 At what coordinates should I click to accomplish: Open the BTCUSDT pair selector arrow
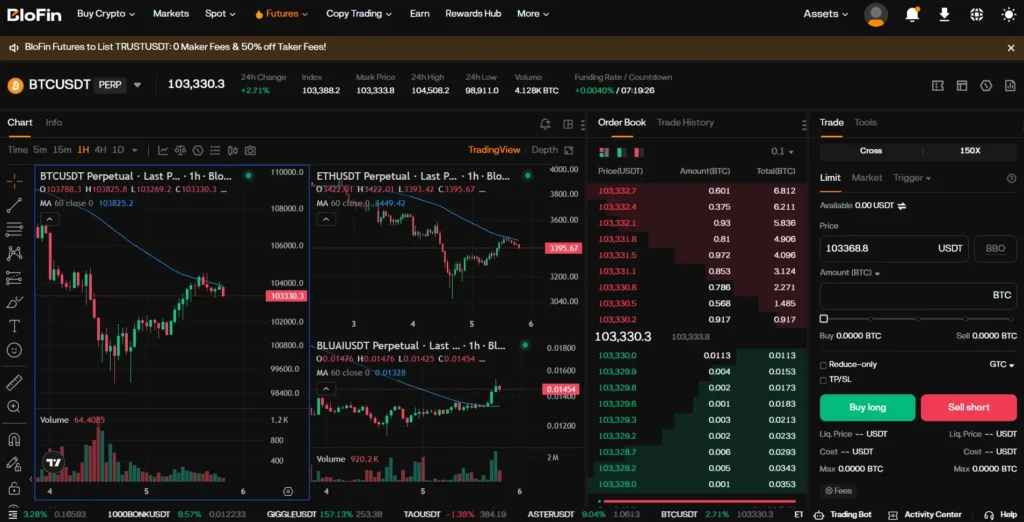(137, 85)
